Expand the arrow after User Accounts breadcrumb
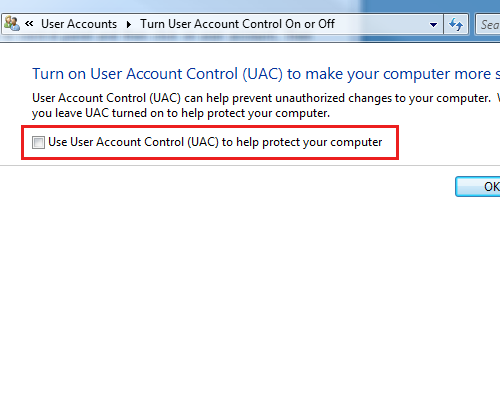The width and height of the screenshot is (500, 400). point(129,24)
